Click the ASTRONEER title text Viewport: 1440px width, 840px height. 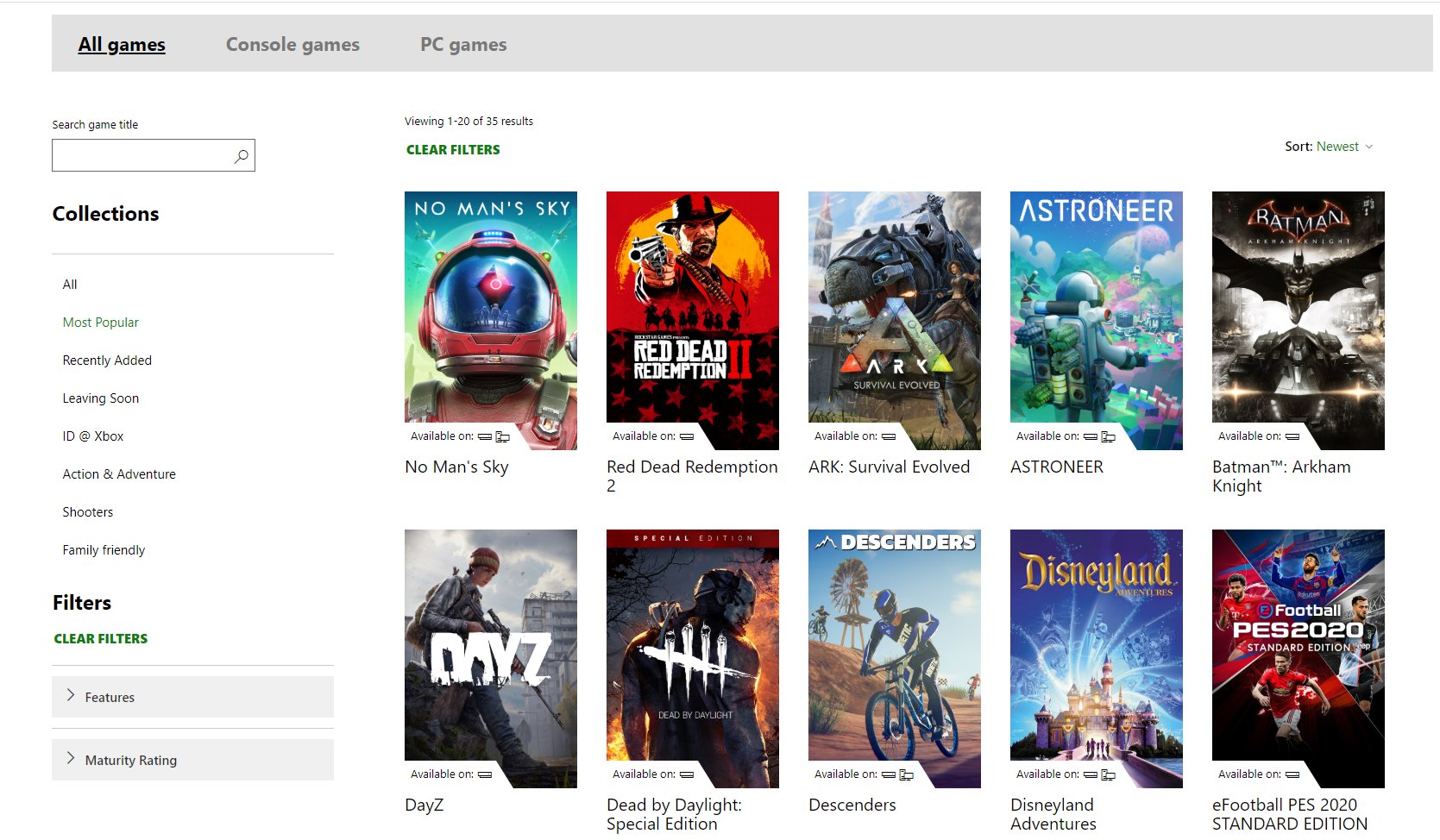(x=1057, y=467)
